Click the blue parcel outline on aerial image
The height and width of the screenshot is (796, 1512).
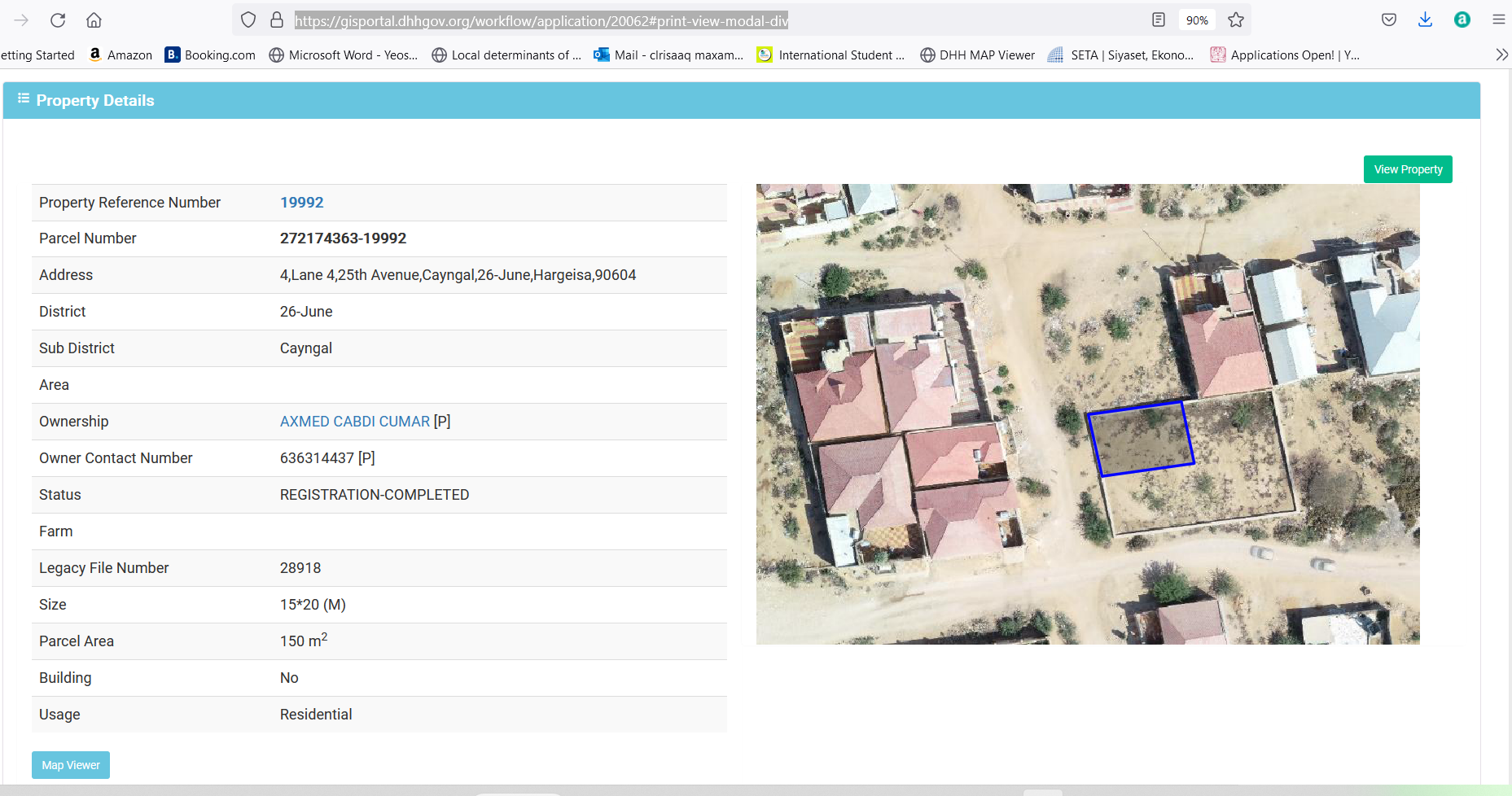1141,438
